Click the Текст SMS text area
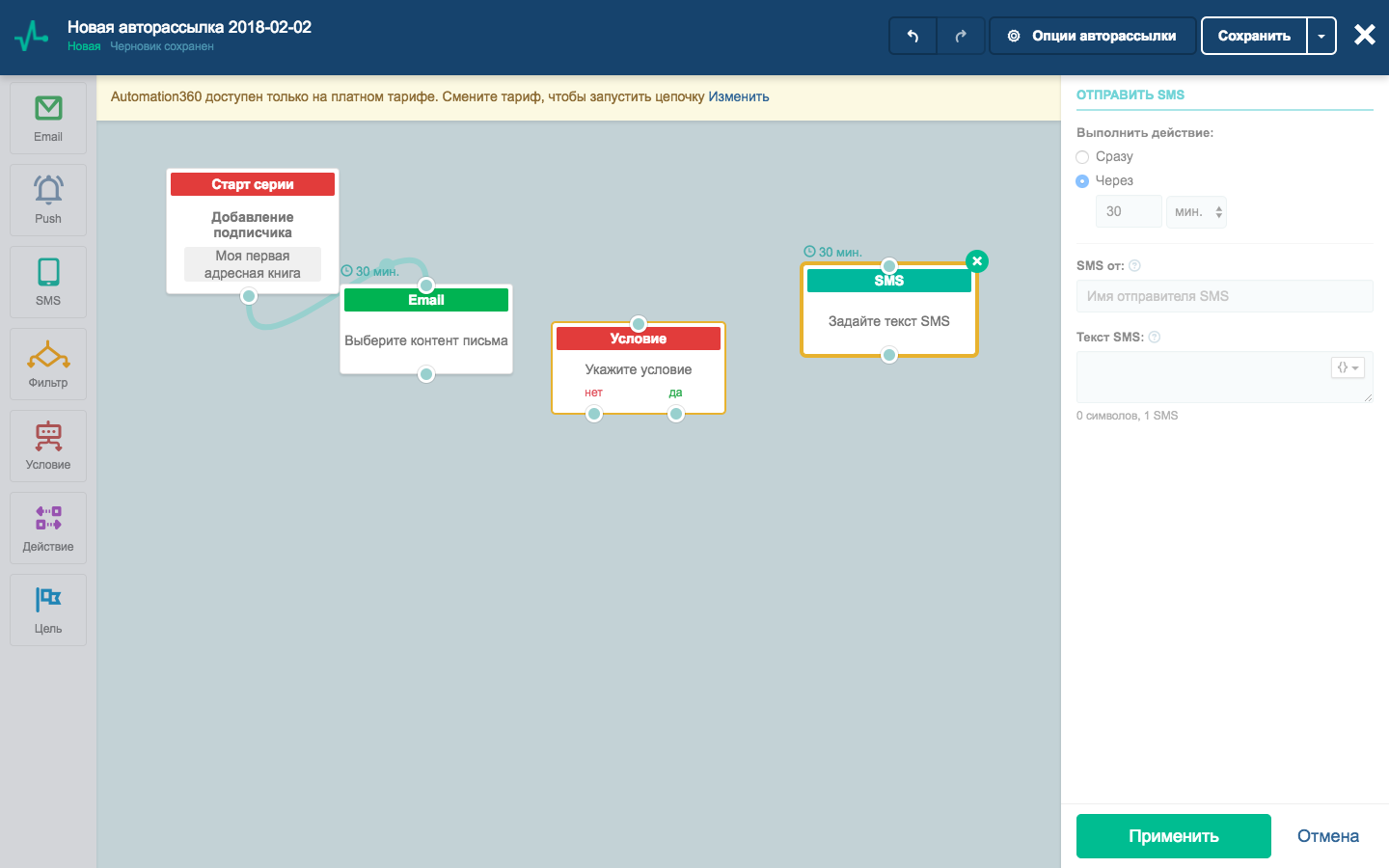Screen dimensions: 1389x868 pyautogui.click(x=1224, y=377)
